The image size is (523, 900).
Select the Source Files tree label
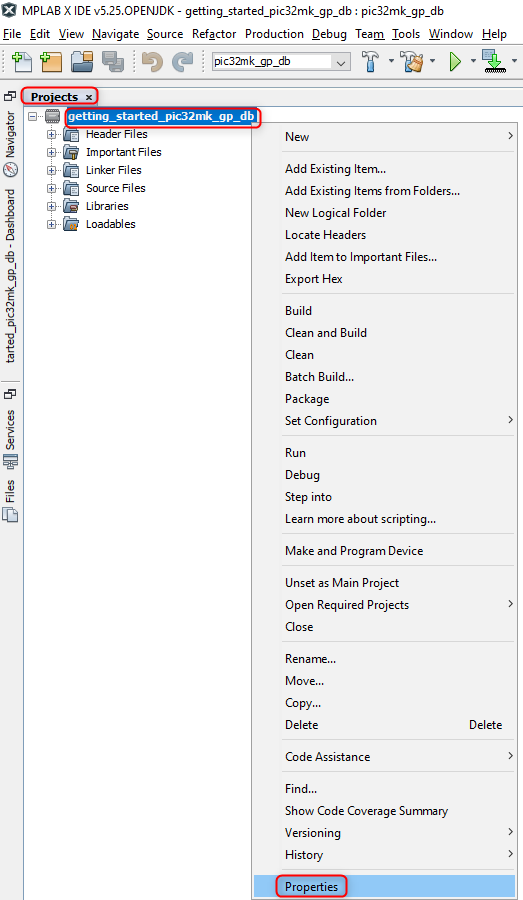(x=115, y=188)
